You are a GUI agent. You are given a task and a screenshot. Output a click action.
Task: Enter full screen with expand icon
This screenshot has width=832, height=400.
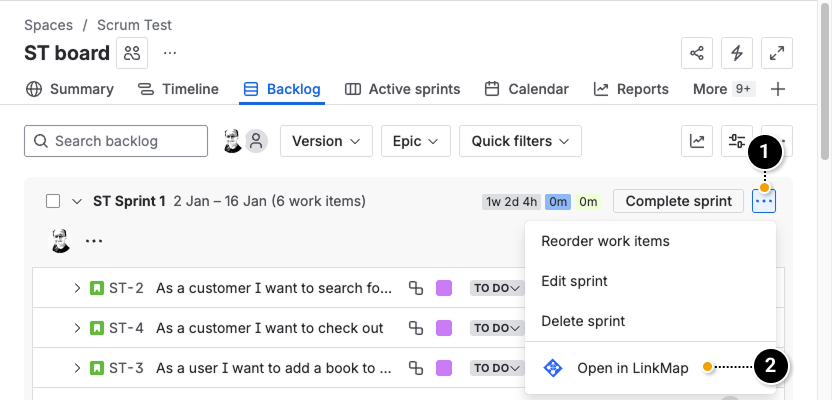pos(777,53)
